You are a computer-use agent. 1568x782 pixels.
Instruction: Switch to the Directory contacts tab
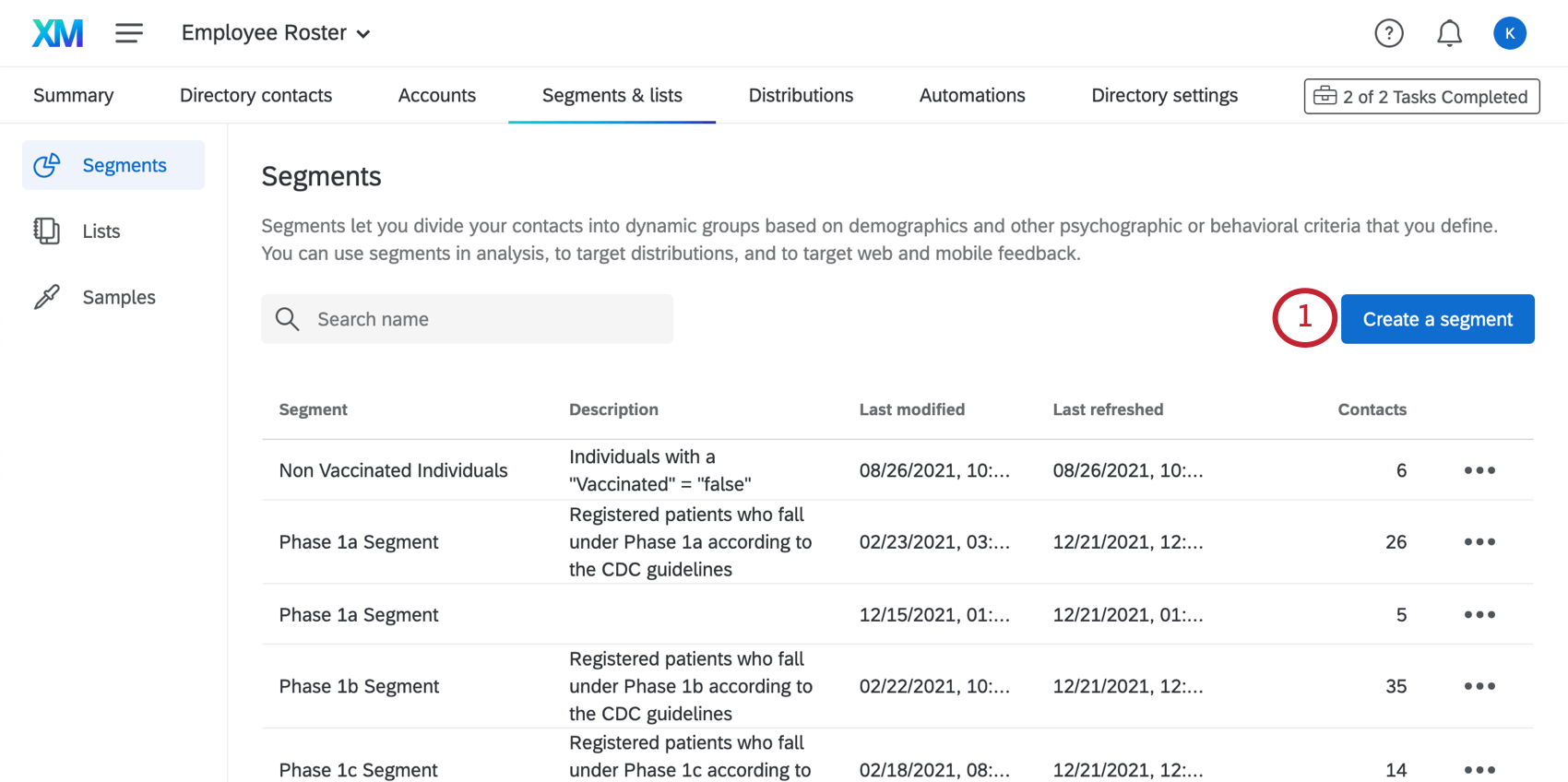[255, 95]
